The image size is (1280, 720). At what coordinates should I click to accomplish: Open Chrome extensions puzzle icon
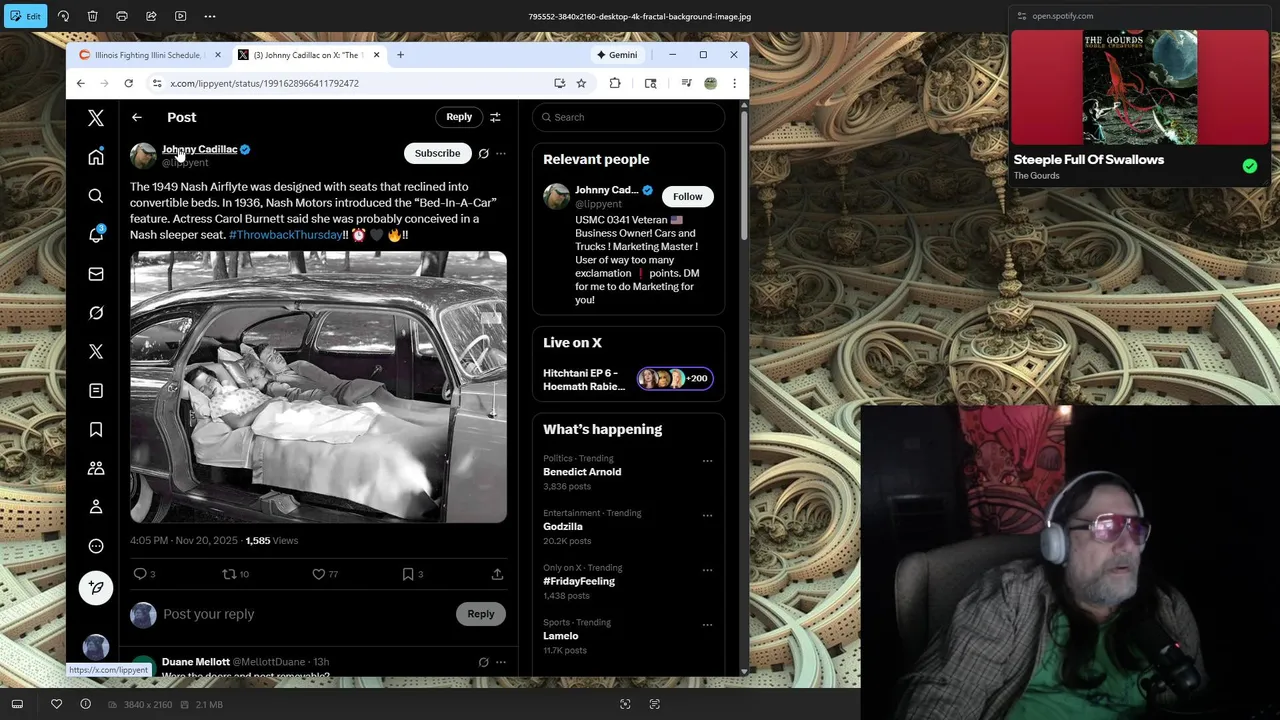click(x=615, y=83)
